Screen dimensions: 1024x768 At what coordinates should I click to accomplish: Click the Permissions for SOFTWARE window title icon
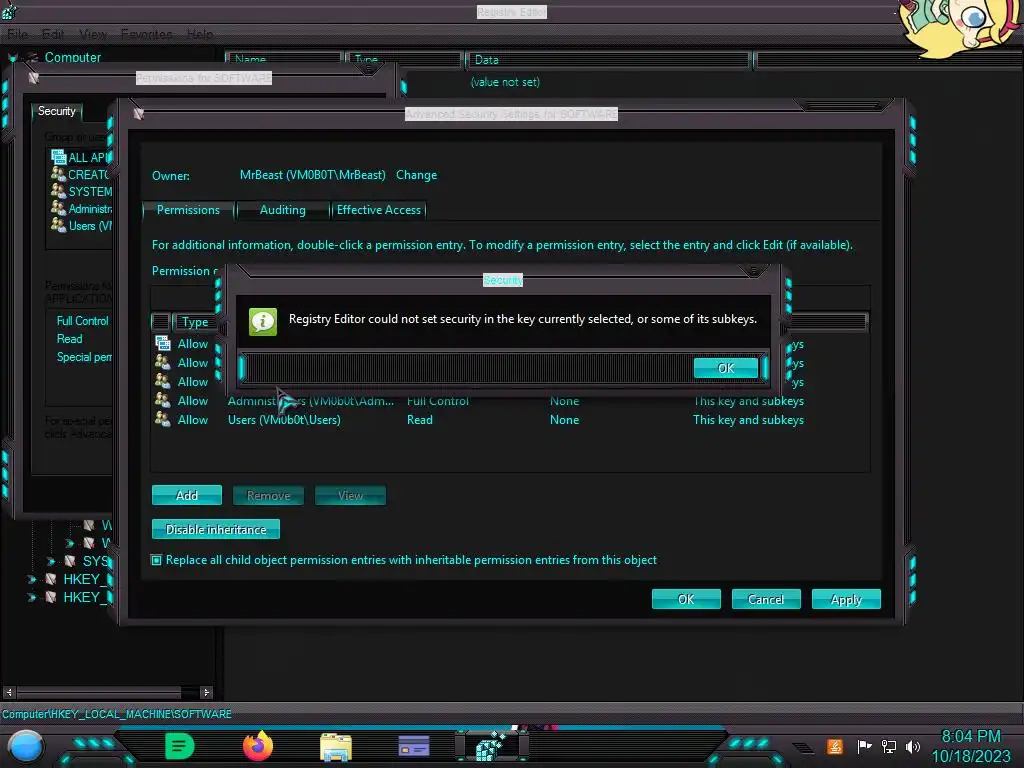coord(34,78)
